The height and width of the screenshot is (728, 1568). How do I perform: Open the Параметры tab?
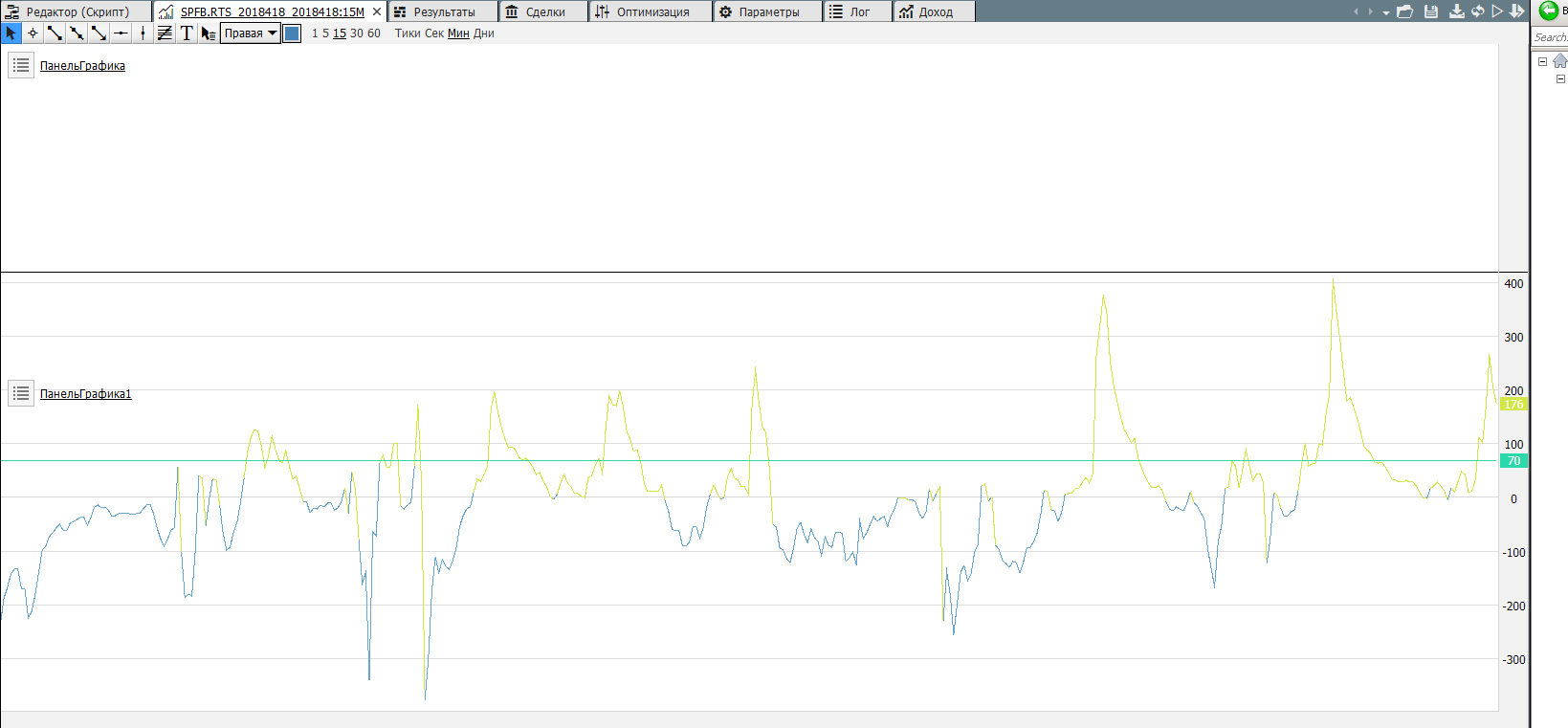tap(768, 11)
